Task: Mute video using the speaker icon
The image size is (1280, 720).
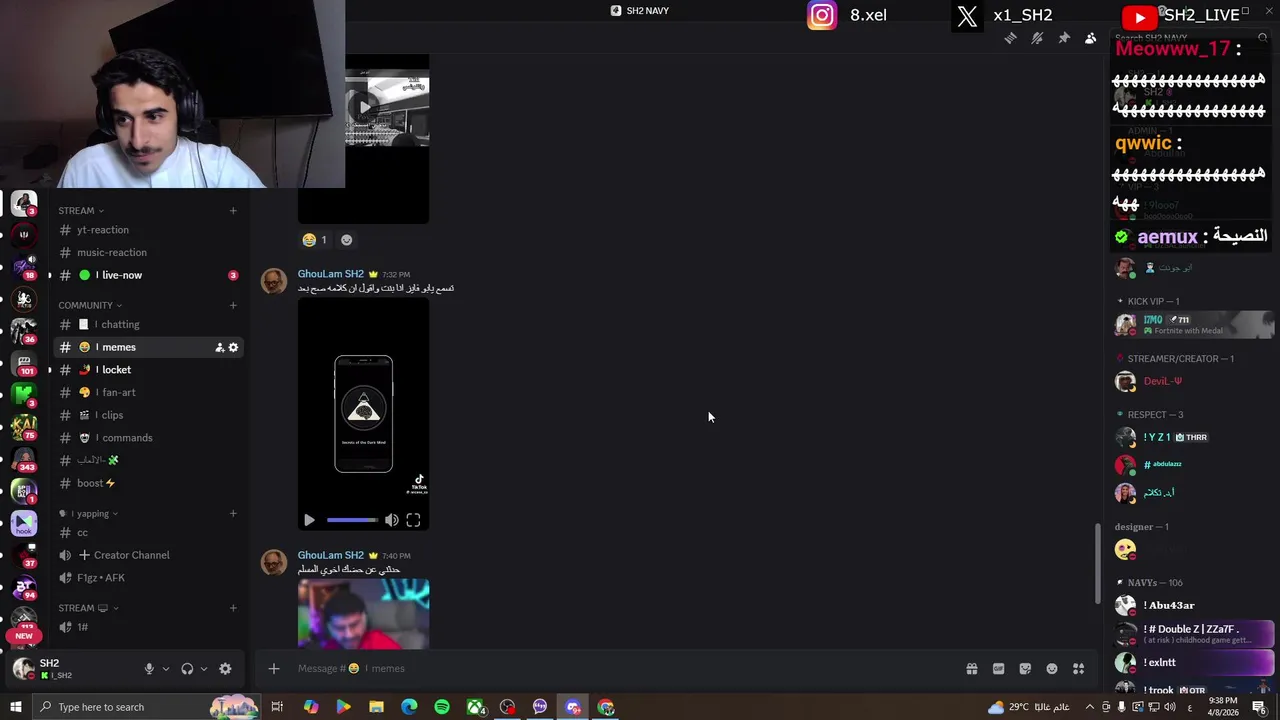Action: 391,520
